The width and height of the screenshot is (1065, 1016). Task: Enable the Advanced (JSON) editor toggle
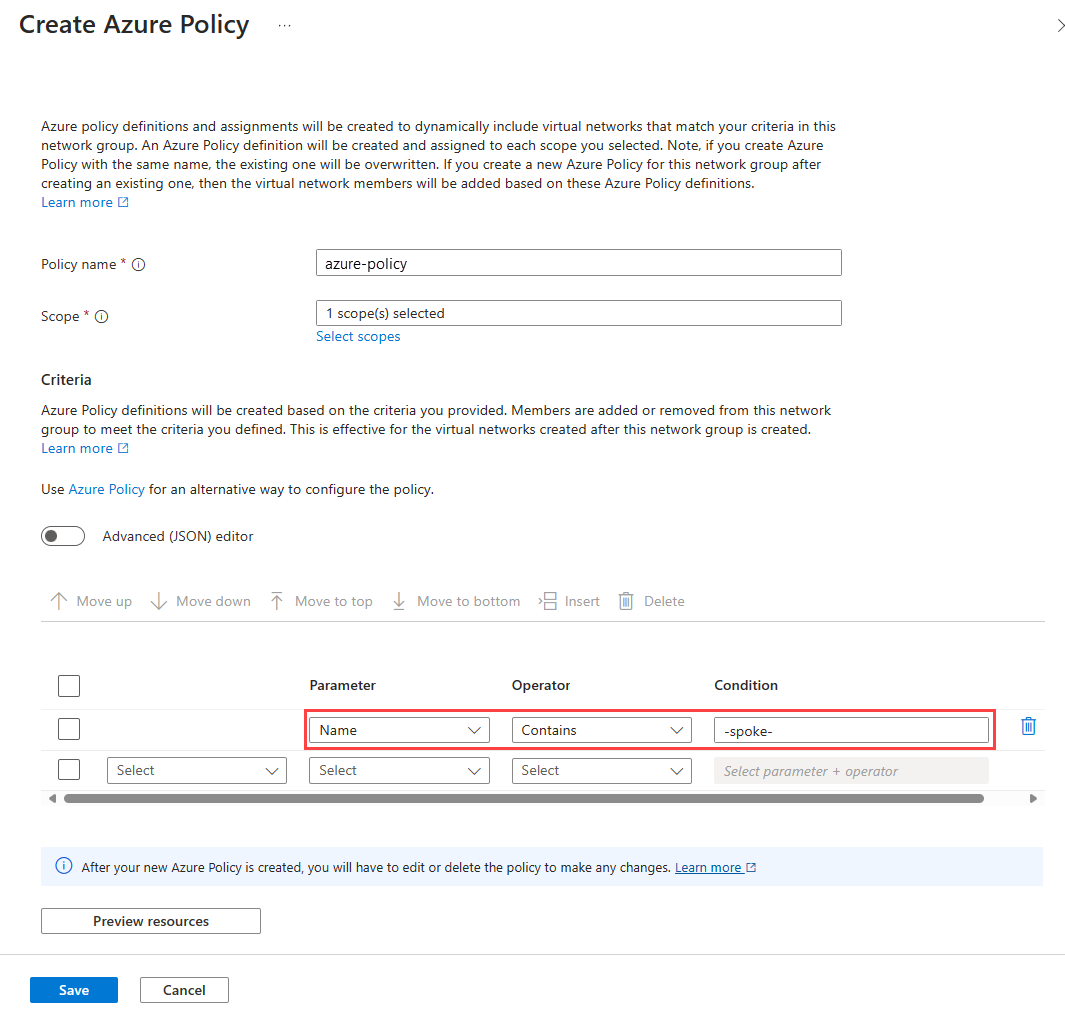point(63,536)
